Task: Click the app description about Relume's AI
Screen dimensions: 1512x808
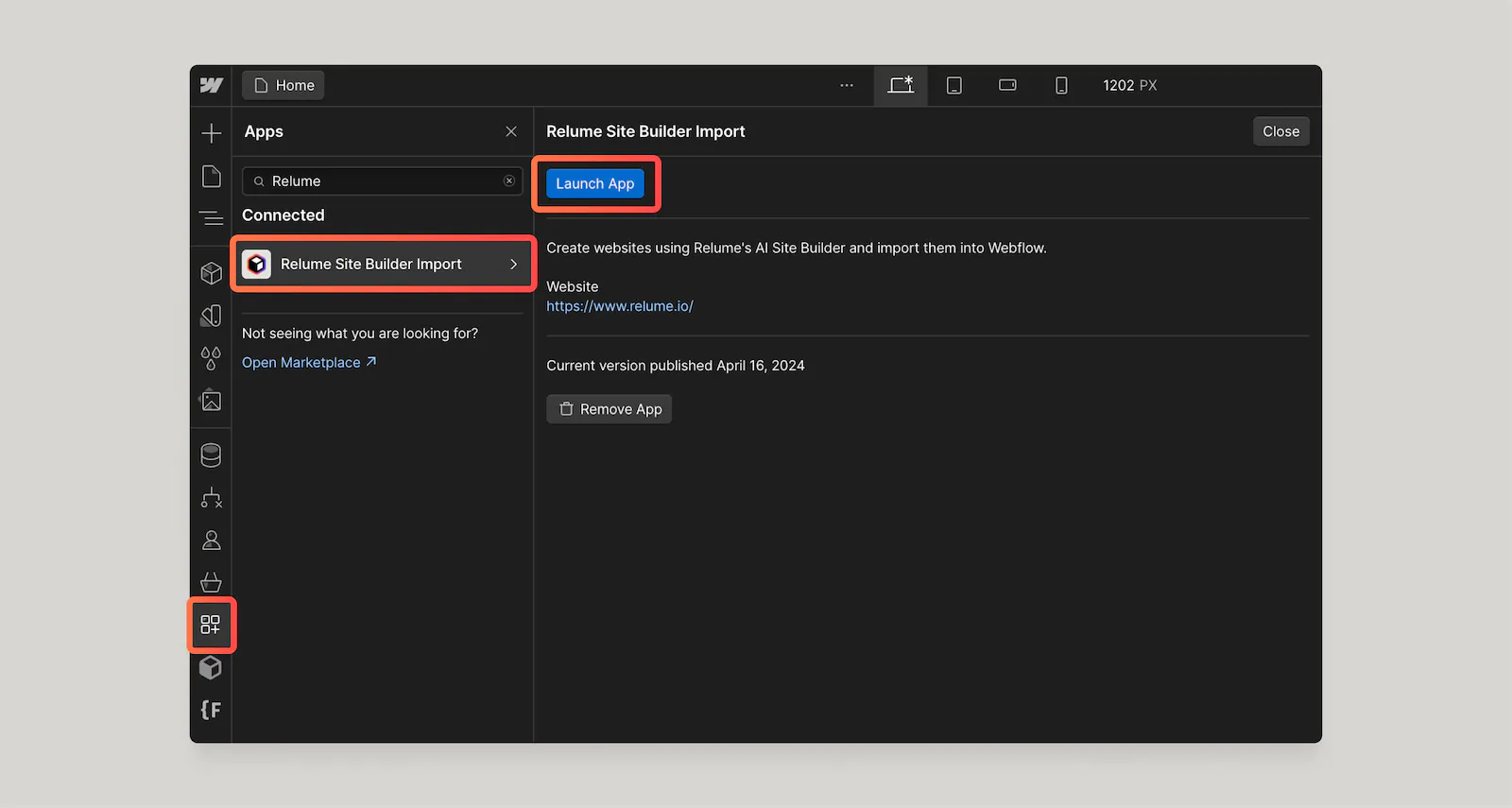Action: [x=797, y=248]
